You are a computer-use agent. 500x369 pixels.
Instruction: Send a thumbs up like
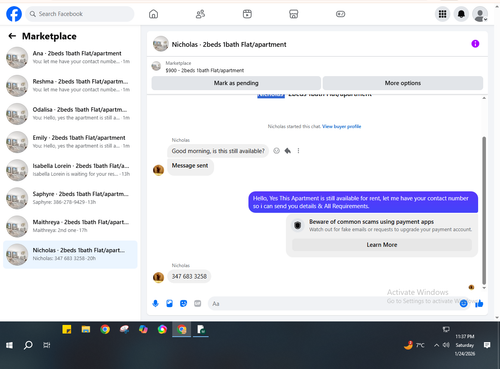[x=479, y=303]
